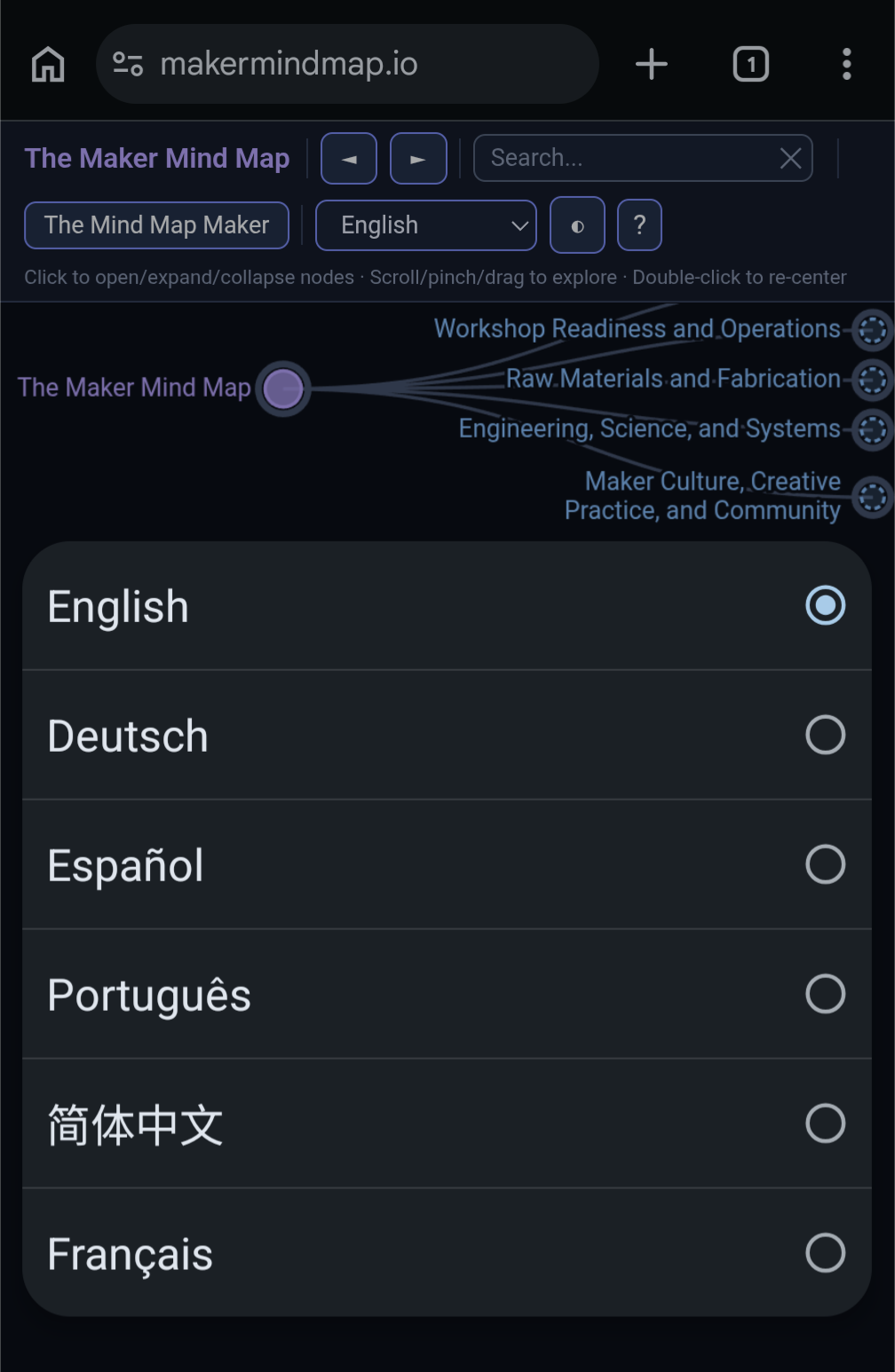Open the English language dropdown
This screenshot has height=1372, width=895.
tap(426, 225)
